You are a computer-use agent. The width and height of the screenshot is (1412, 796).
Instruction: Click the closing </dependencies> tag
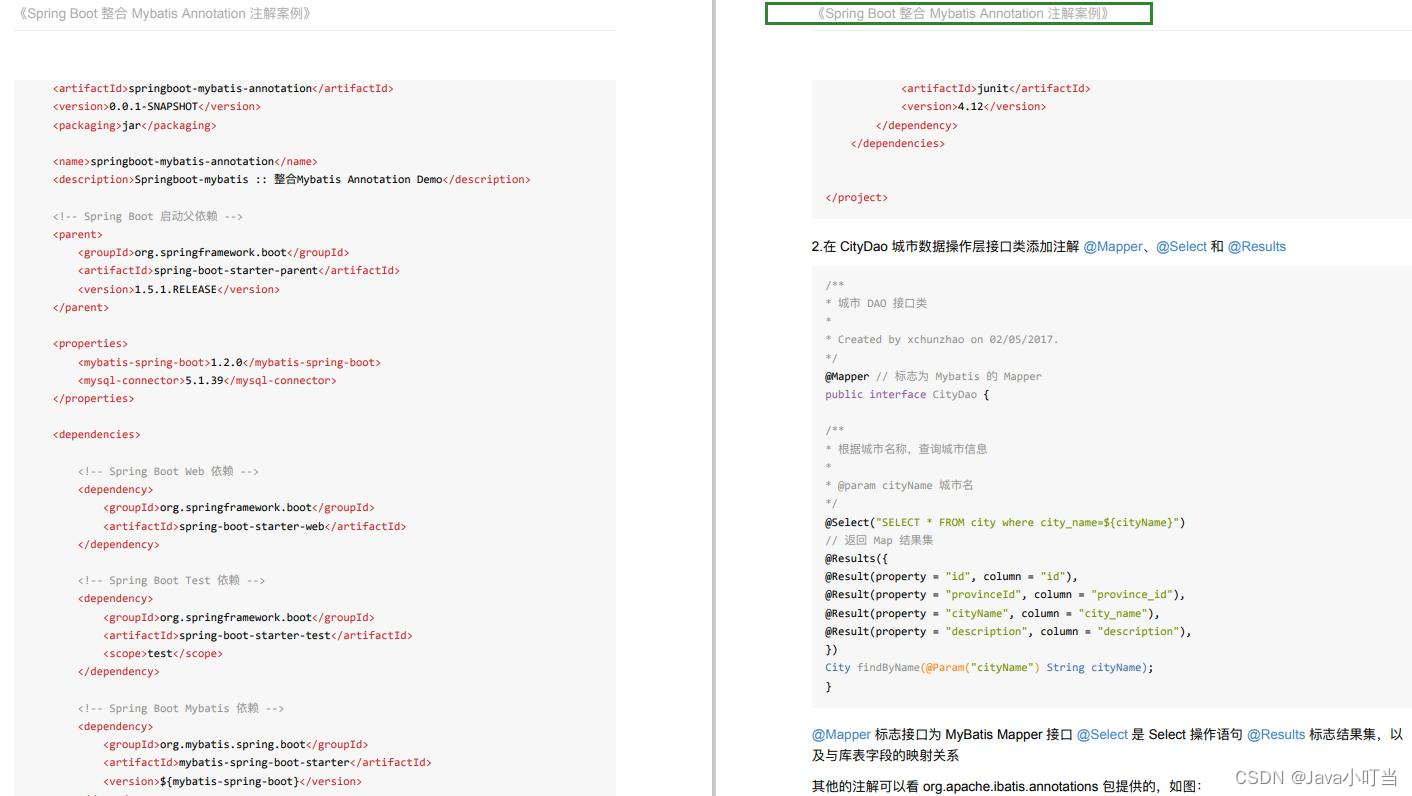tap(898, 143)
